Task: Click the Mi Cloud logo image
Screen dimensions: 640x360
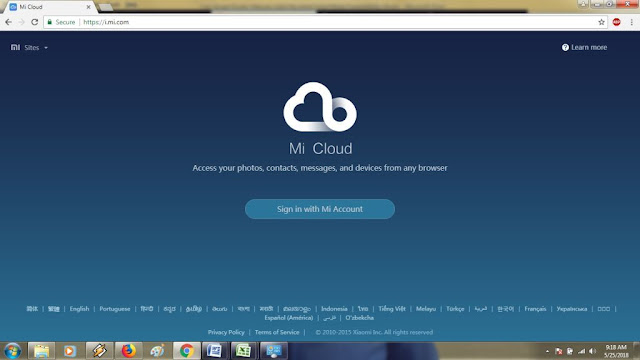Action: pos(320,107)
